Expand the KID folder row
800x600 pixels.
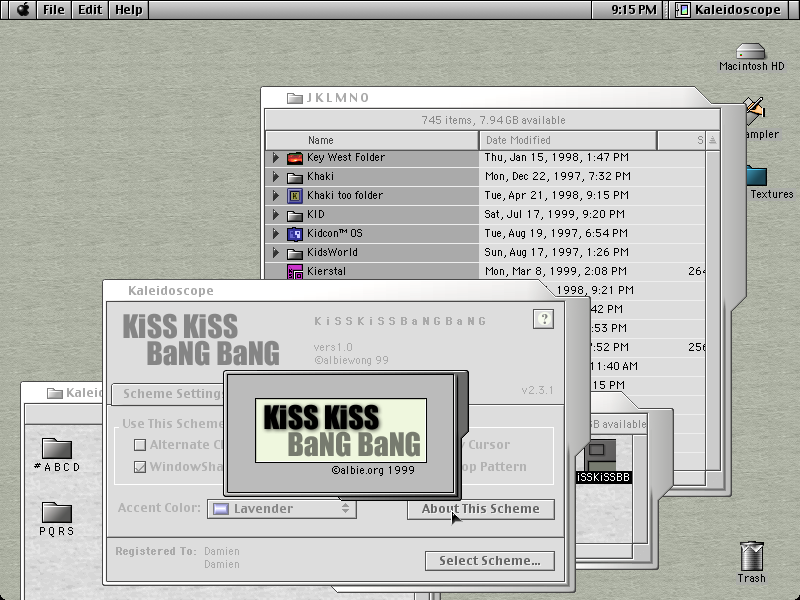coord(276,214)
